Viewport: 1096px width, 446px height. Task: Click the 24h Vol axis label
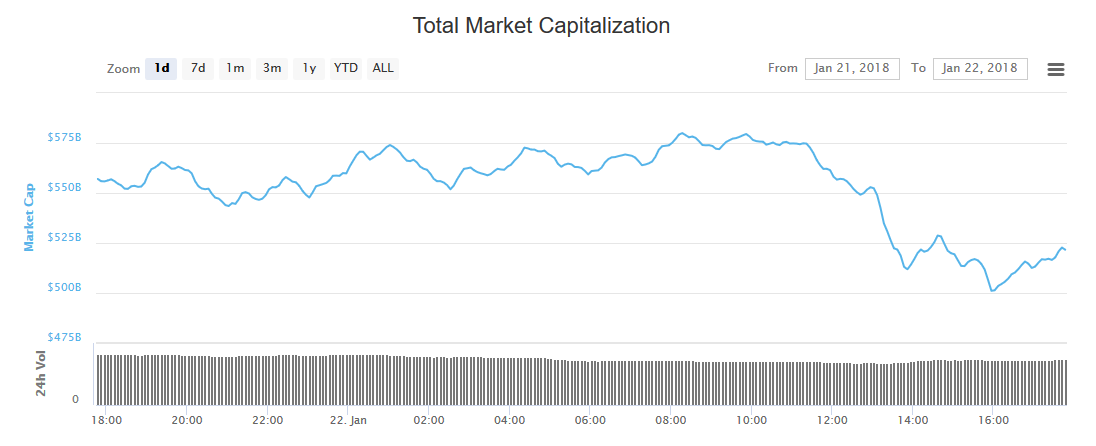(x=42, y=373)
